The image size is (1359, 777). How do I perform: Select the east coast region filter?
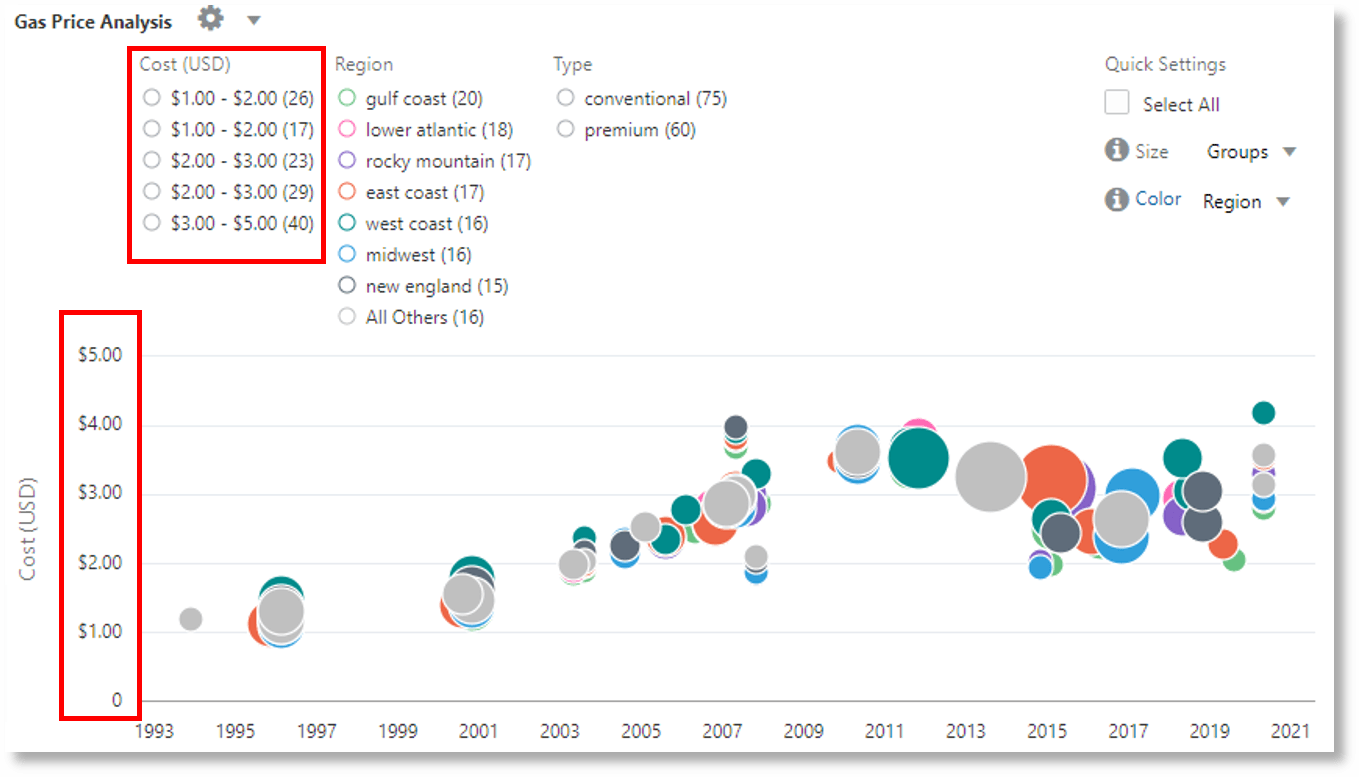(x=346, y=192)
